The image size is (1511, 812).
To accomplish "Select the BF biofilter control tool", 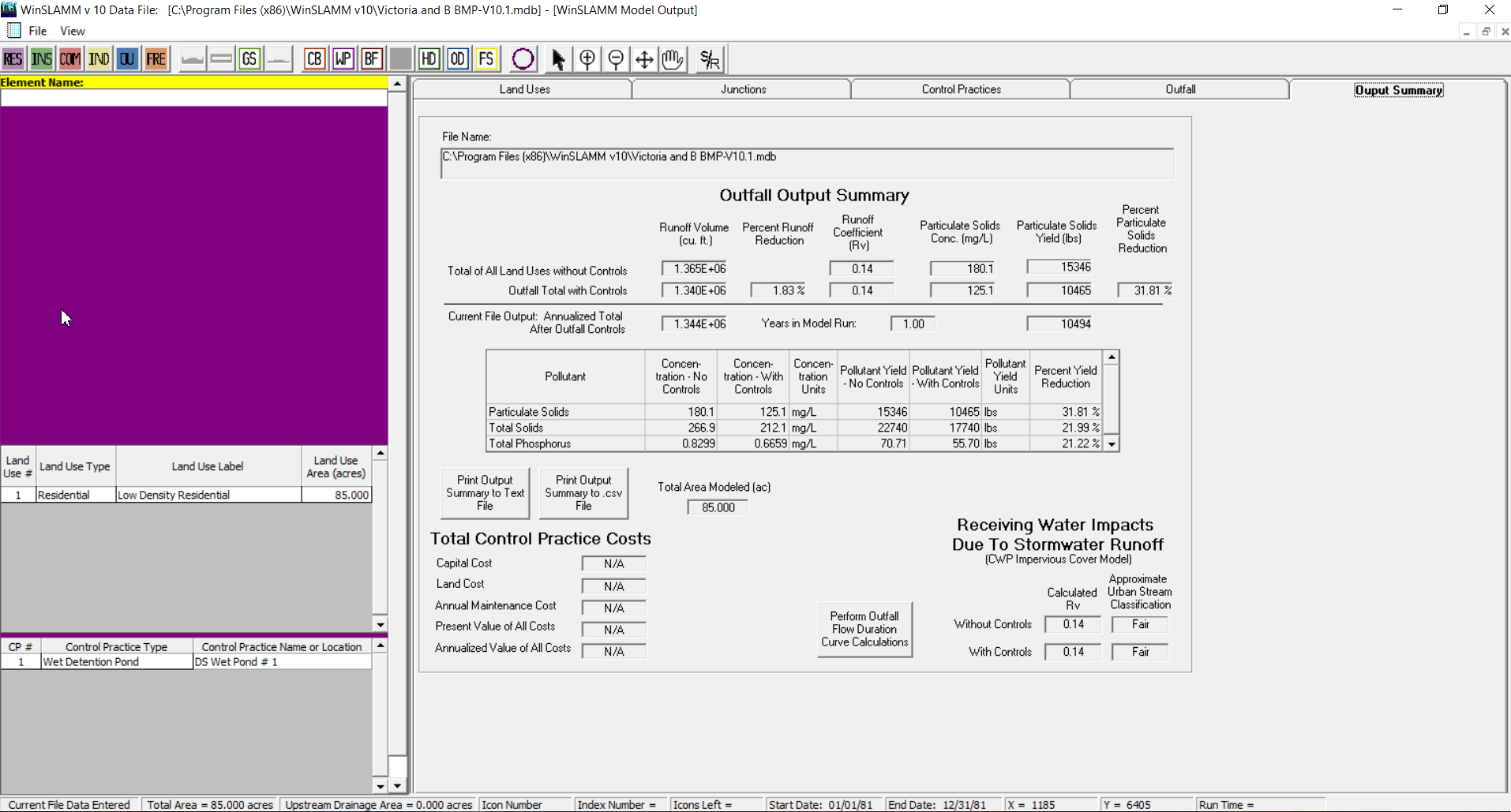I will pyautogui.click(x=371, y=58).
